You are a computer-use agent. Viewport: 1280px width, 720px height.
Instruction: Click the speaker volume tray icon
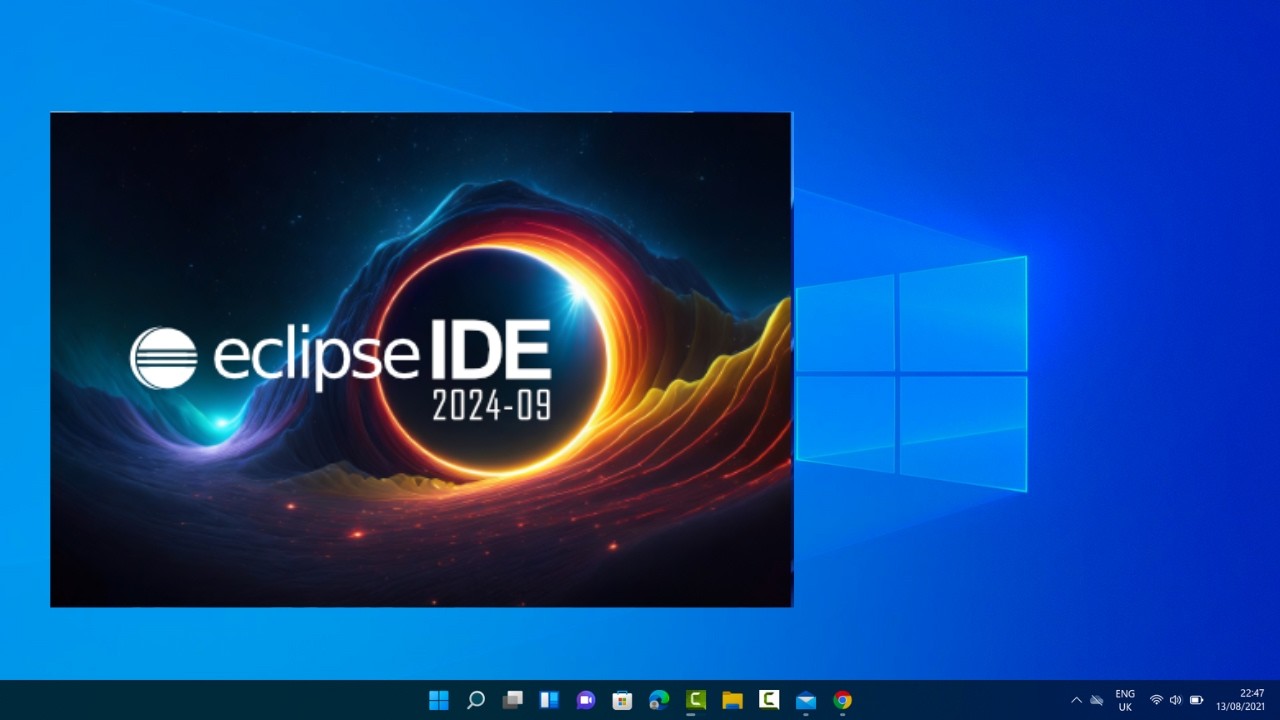coord(1175,700)
